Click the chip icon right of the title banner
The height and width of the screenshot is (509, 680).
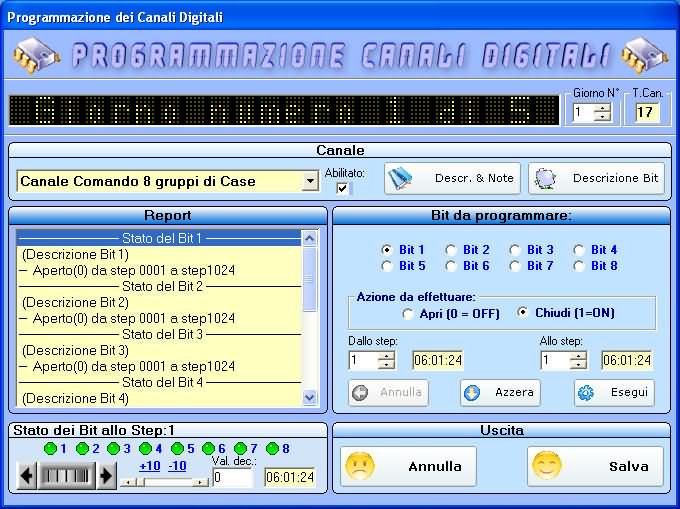tap(645, 55)
